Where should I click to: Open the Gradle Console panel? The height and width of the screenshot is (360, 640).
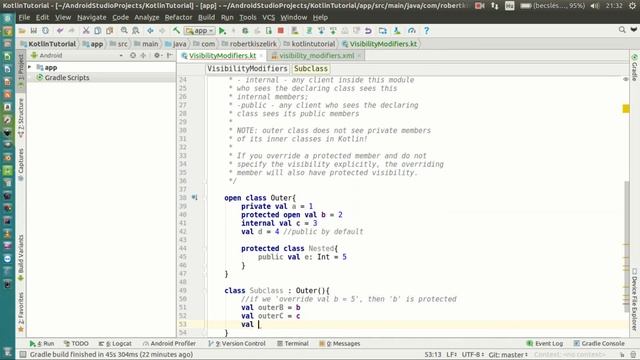coord(599,343)
